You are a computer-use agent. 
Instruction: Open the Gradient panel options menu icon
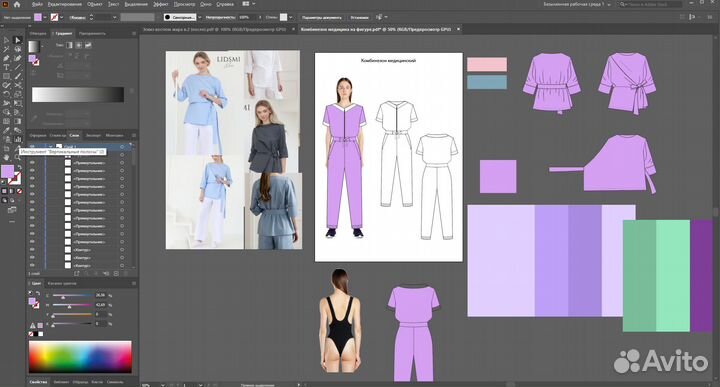(134, 34)
